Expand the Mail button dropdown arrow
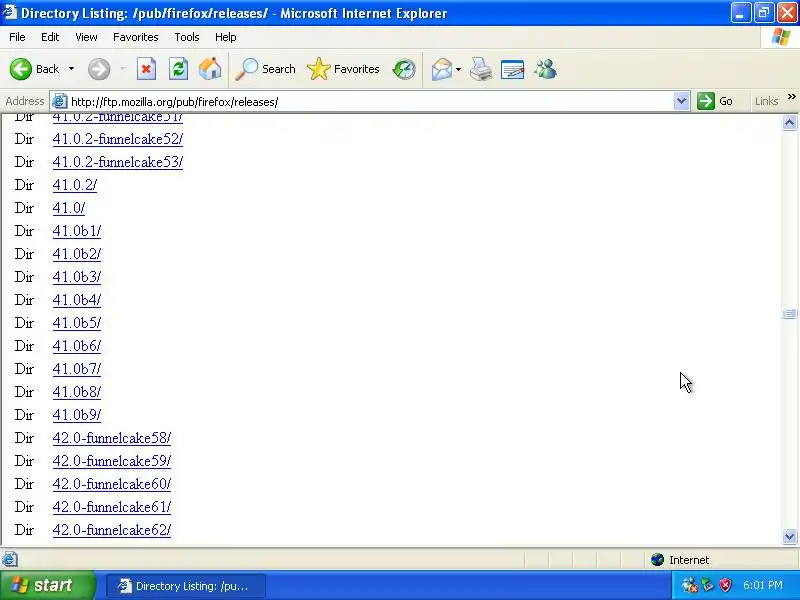The width and height of the screenshot is (800, 600). [x=458, y=69]
